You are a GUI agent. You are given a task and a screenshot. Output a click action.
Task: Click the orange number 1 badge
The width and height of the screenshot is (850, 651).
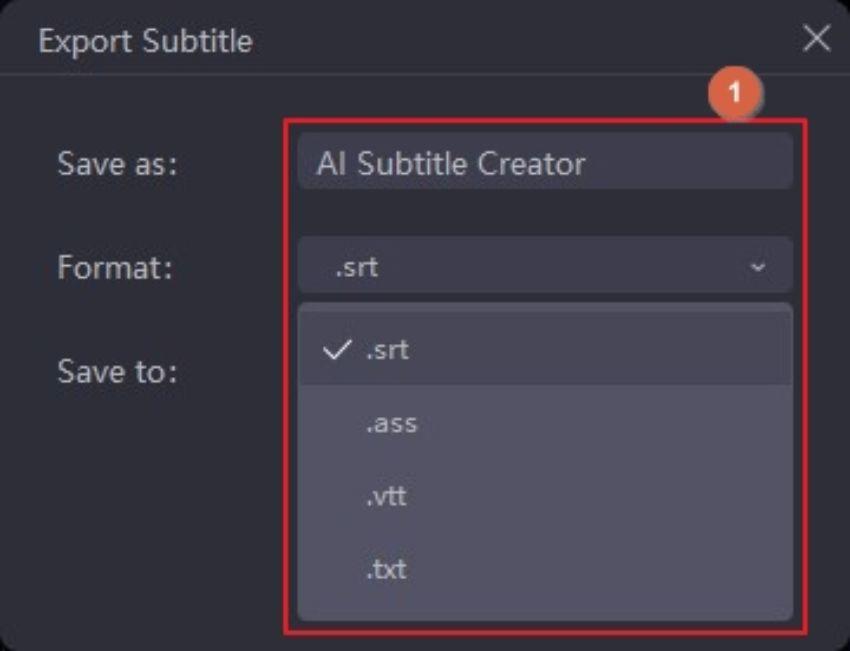click(x=735, y=94)
